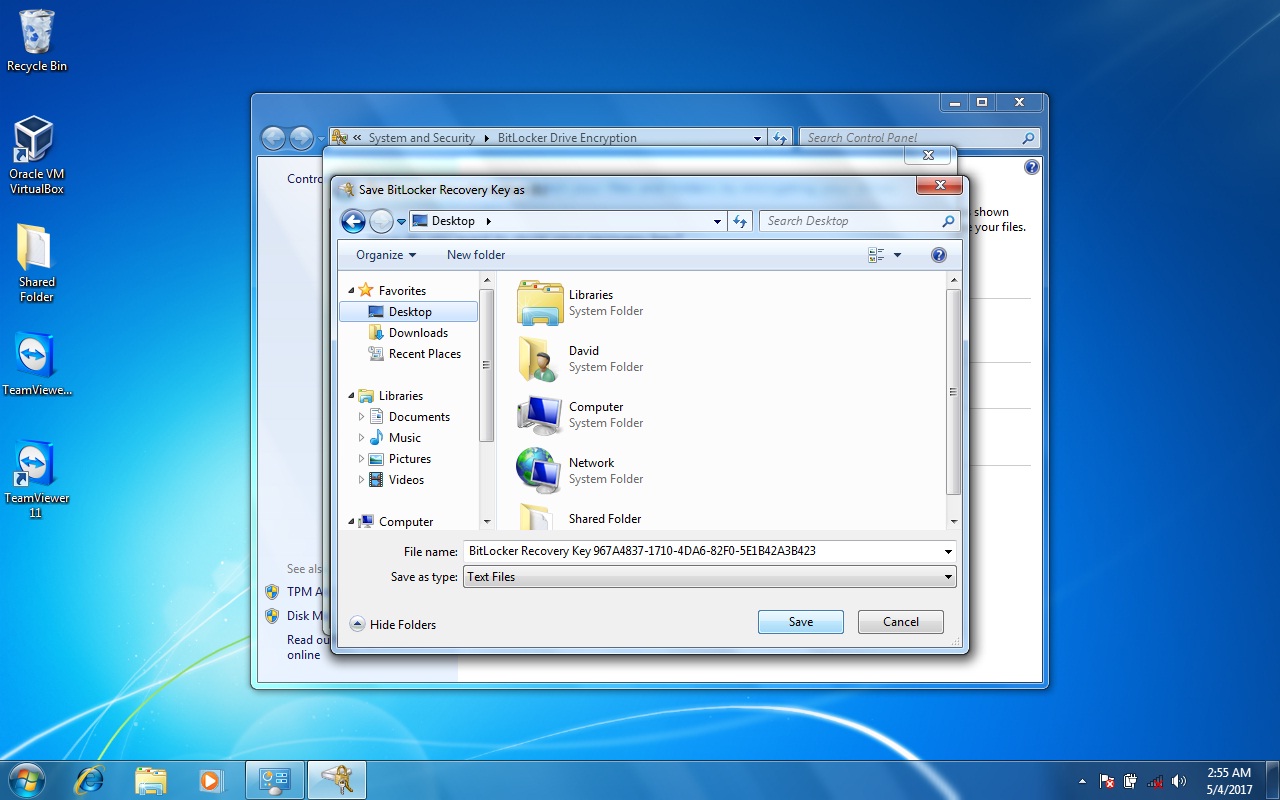Click BitLocker Drive Encryption breadcrumb
The image size is (1280, 800).
pyautogui.click(x=567, y=138)
